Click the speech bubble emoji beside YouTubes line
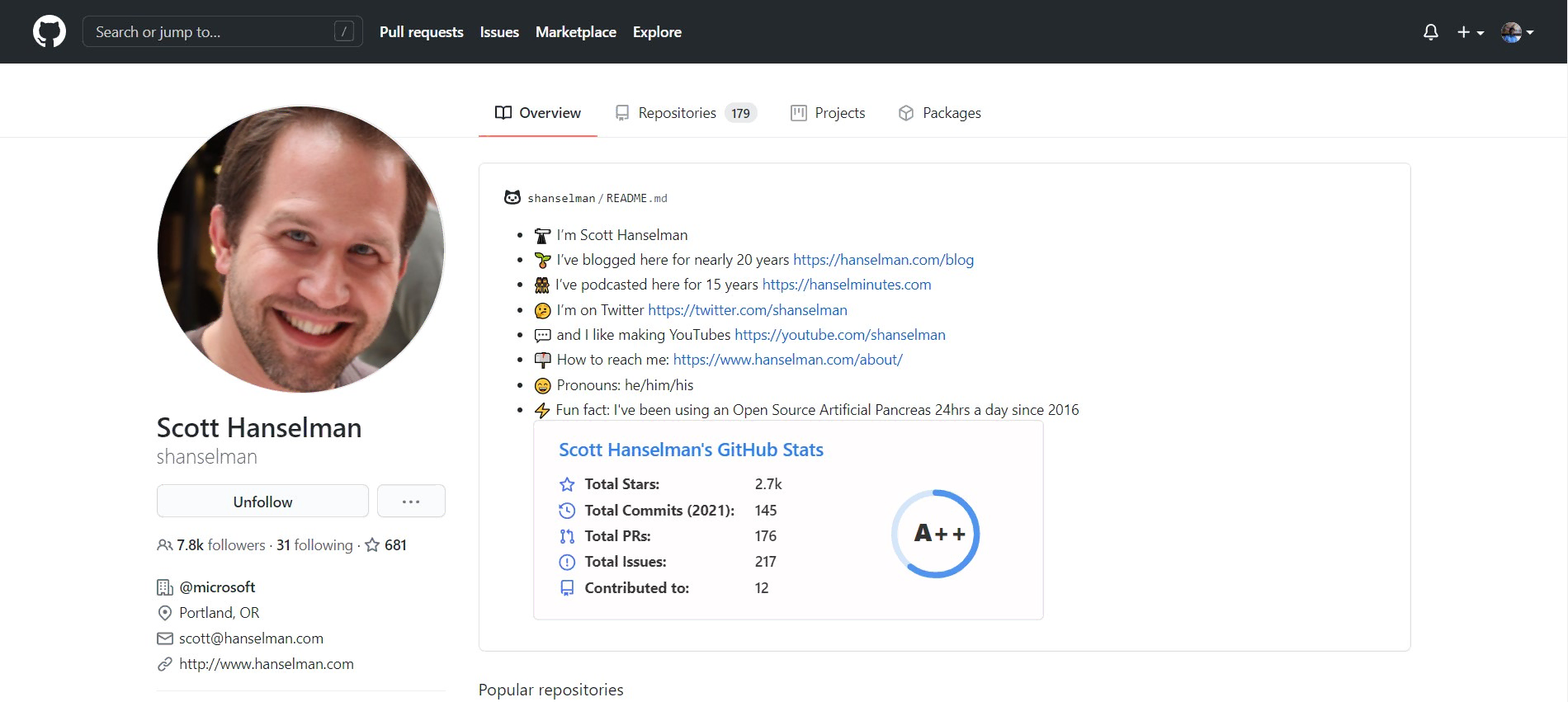 542,336
